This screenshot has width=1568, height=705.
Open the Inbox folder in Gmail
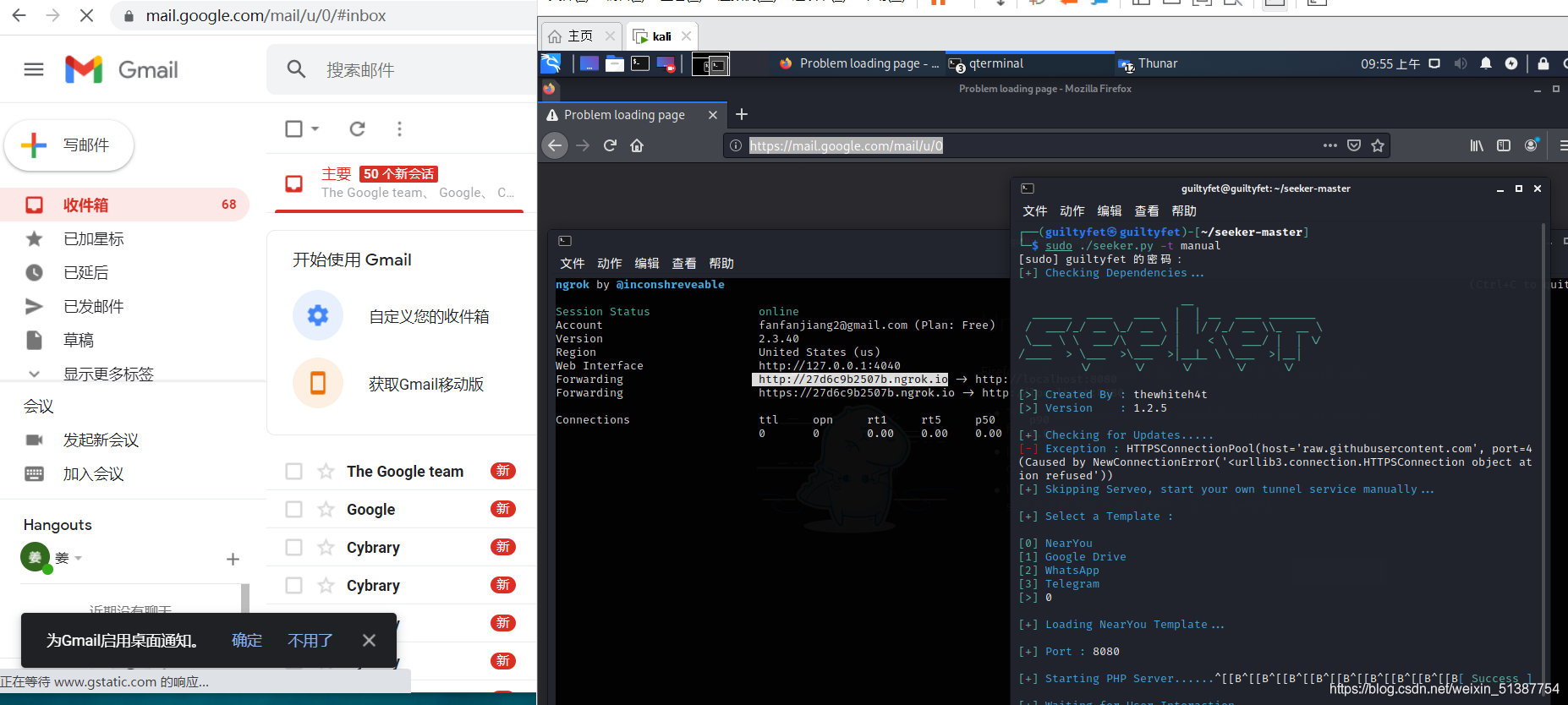[124, 205]
